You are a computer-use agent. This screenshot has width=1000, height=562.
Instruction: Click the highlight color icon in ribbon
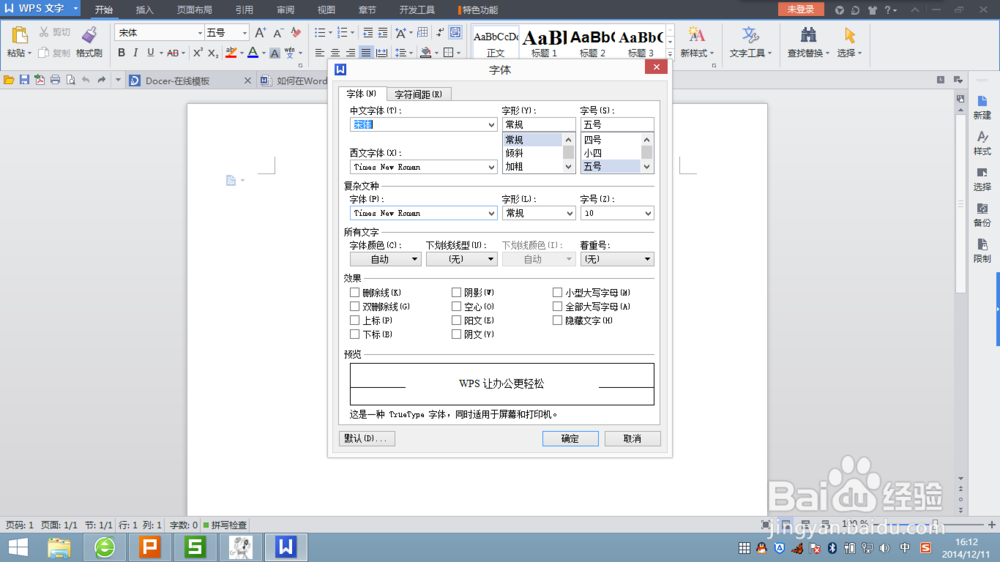[231, 53]
